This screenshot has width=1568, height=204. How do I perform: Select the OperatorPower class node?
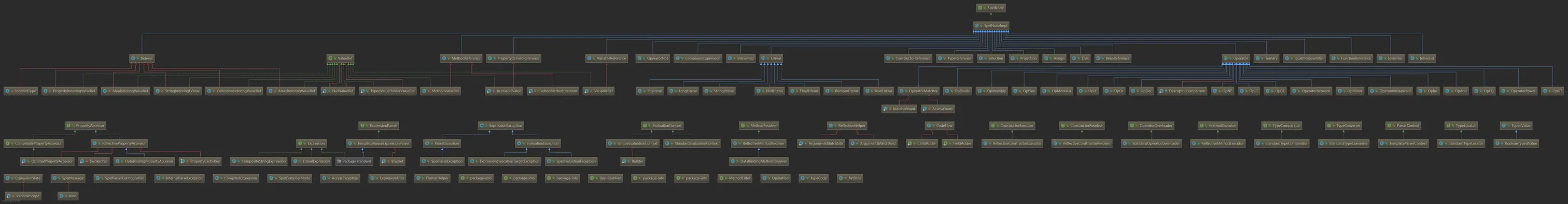coord(1519,91)
